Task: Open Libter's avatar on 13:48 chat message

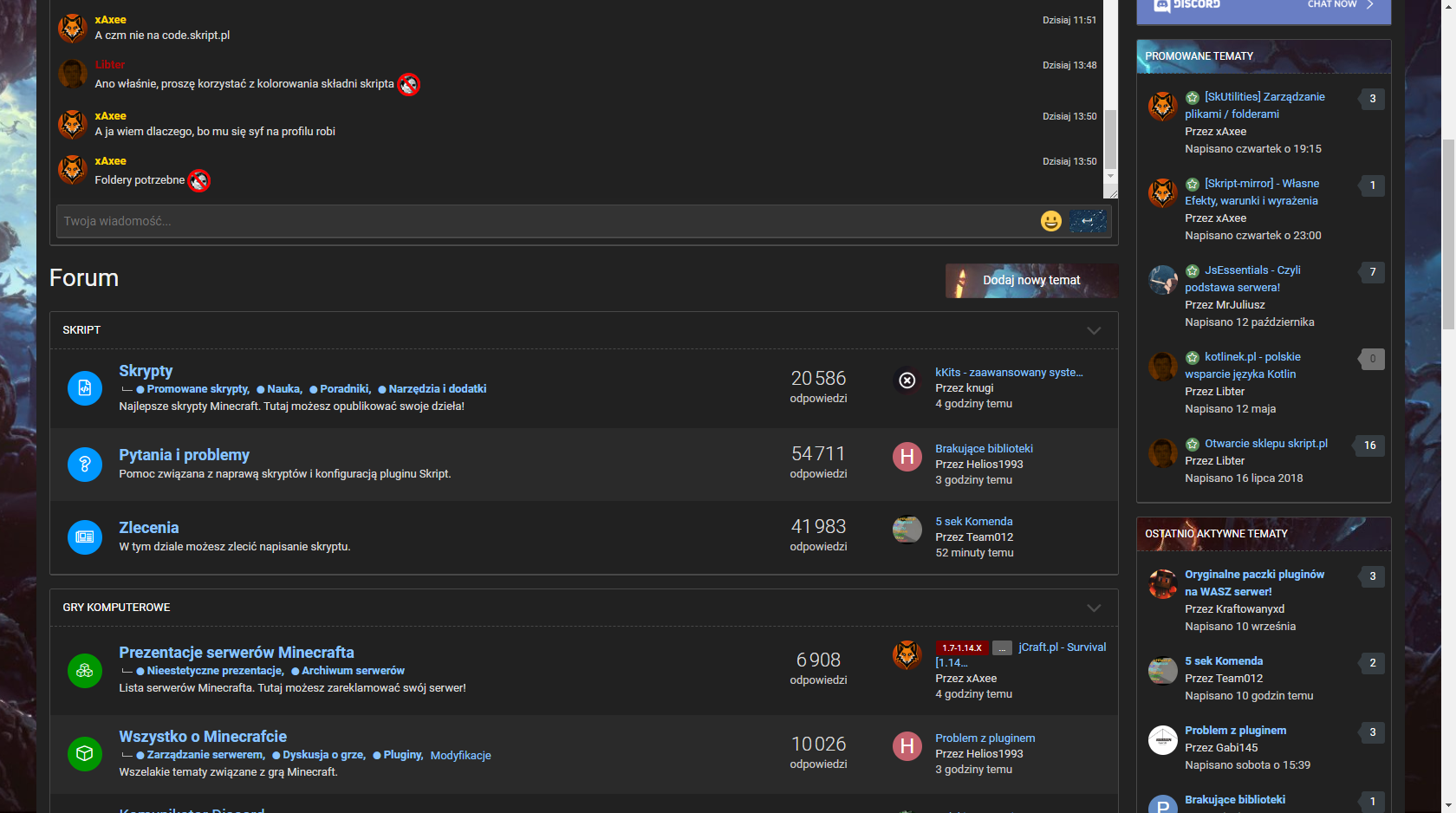Action: tap(73, 74)
